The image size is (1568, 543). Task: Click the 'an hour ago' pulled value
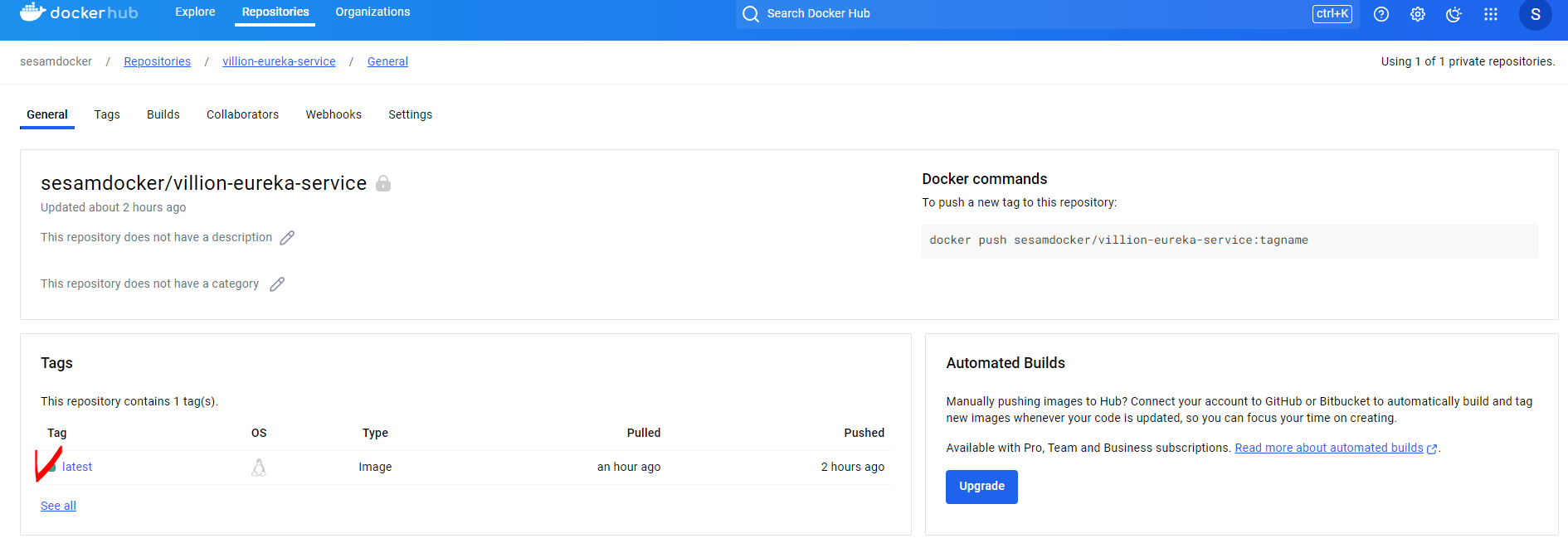click(x=629, y=467)
